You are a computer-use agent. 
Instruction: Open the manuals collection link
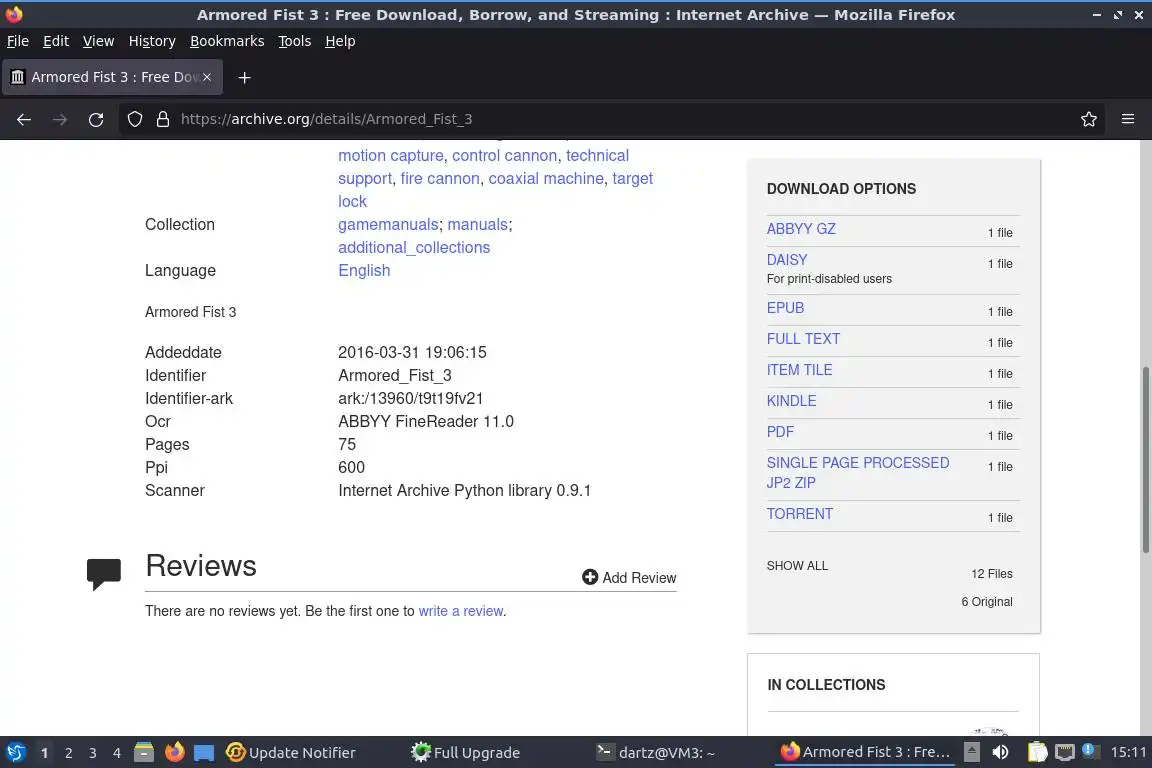point(478,224)
